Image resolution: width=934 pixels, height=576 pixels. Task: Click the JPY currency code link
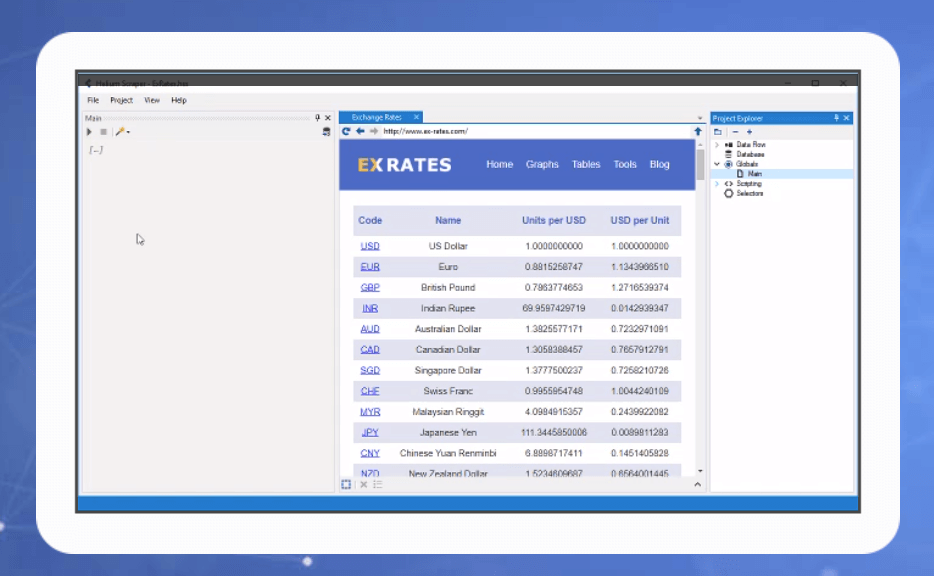click(x=370, y=432)
